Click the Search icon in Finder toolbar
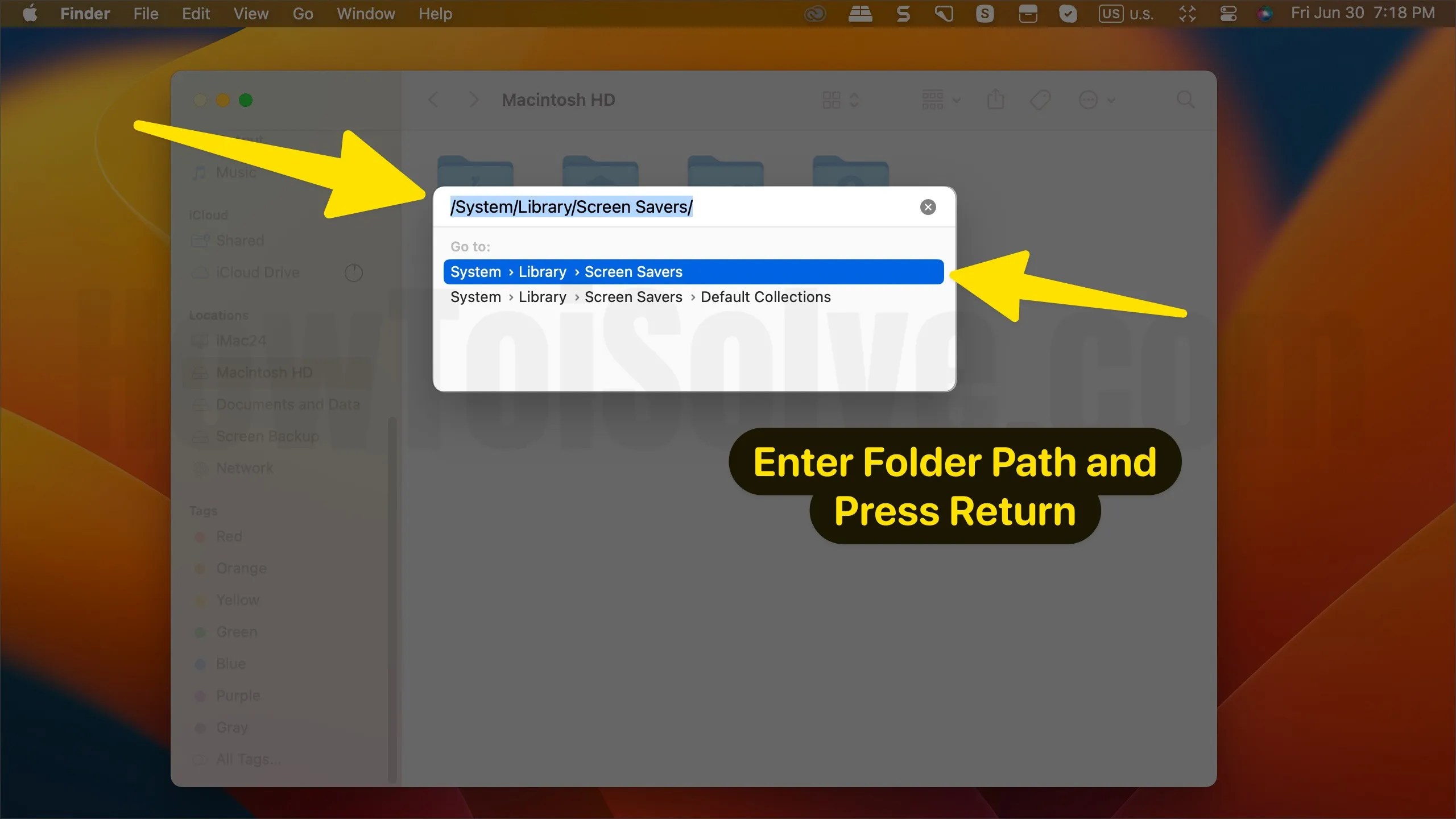The image size is (1456, 819). pyautogui.click(x=1185, y=99)
